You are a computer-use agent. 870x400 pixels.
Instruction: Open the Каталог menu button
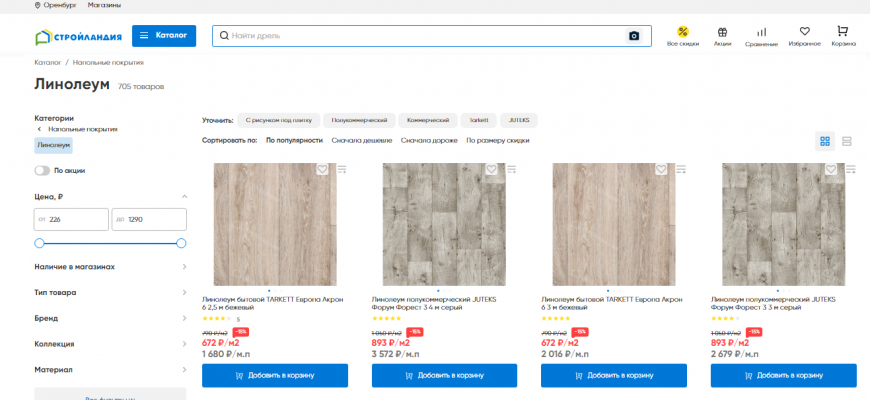(164, 36)
